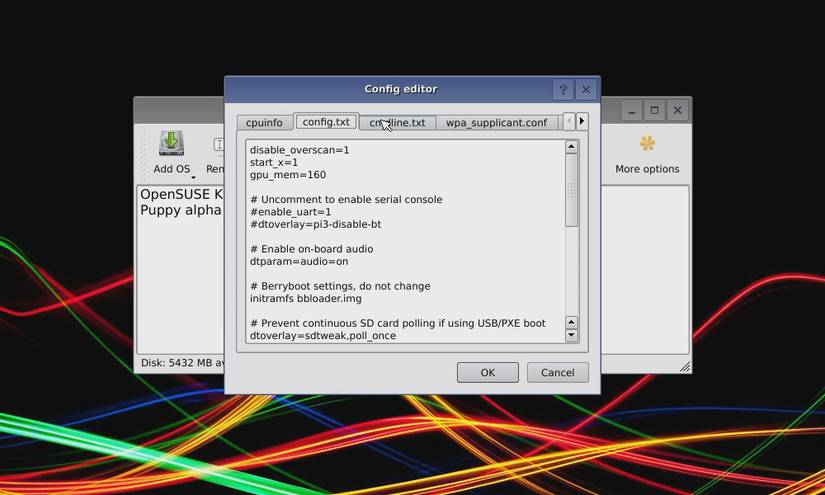Open the wpa_supplicant.conf tab
This screenshot has height=495, width=825.
(496, 123)
